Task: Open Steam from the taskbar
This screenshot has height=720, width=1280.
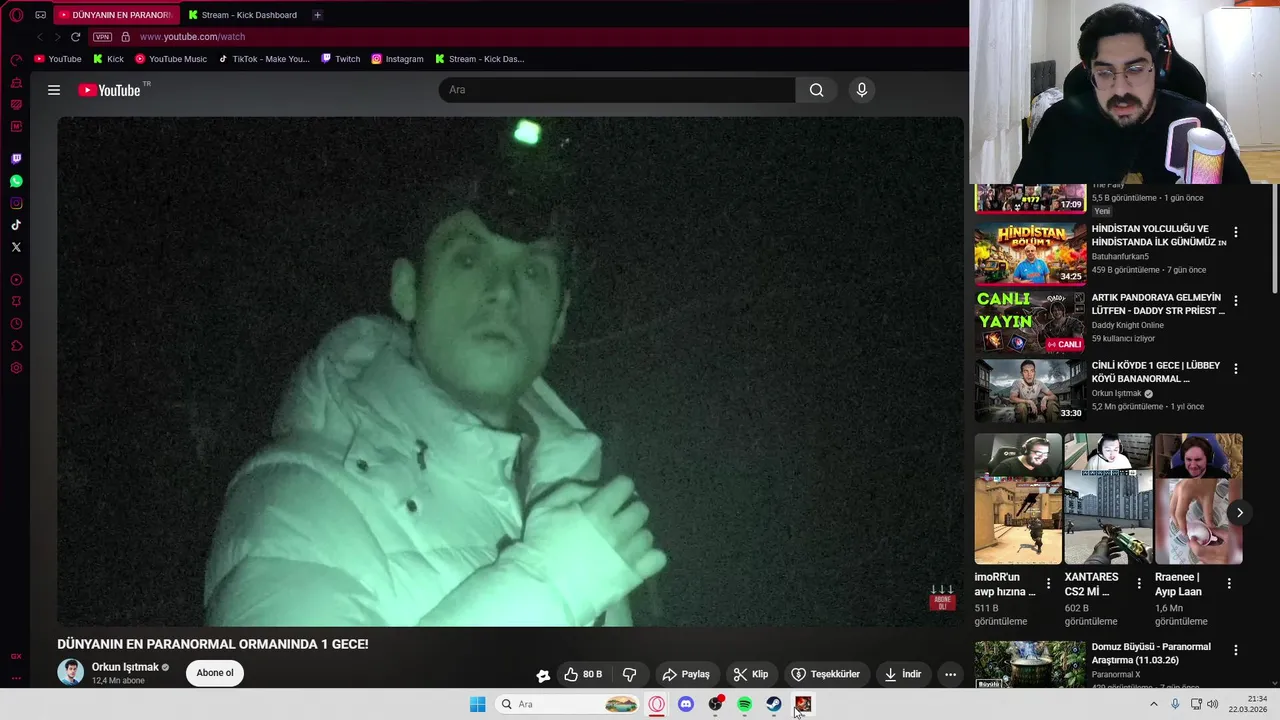Action: tap(774, 704)
